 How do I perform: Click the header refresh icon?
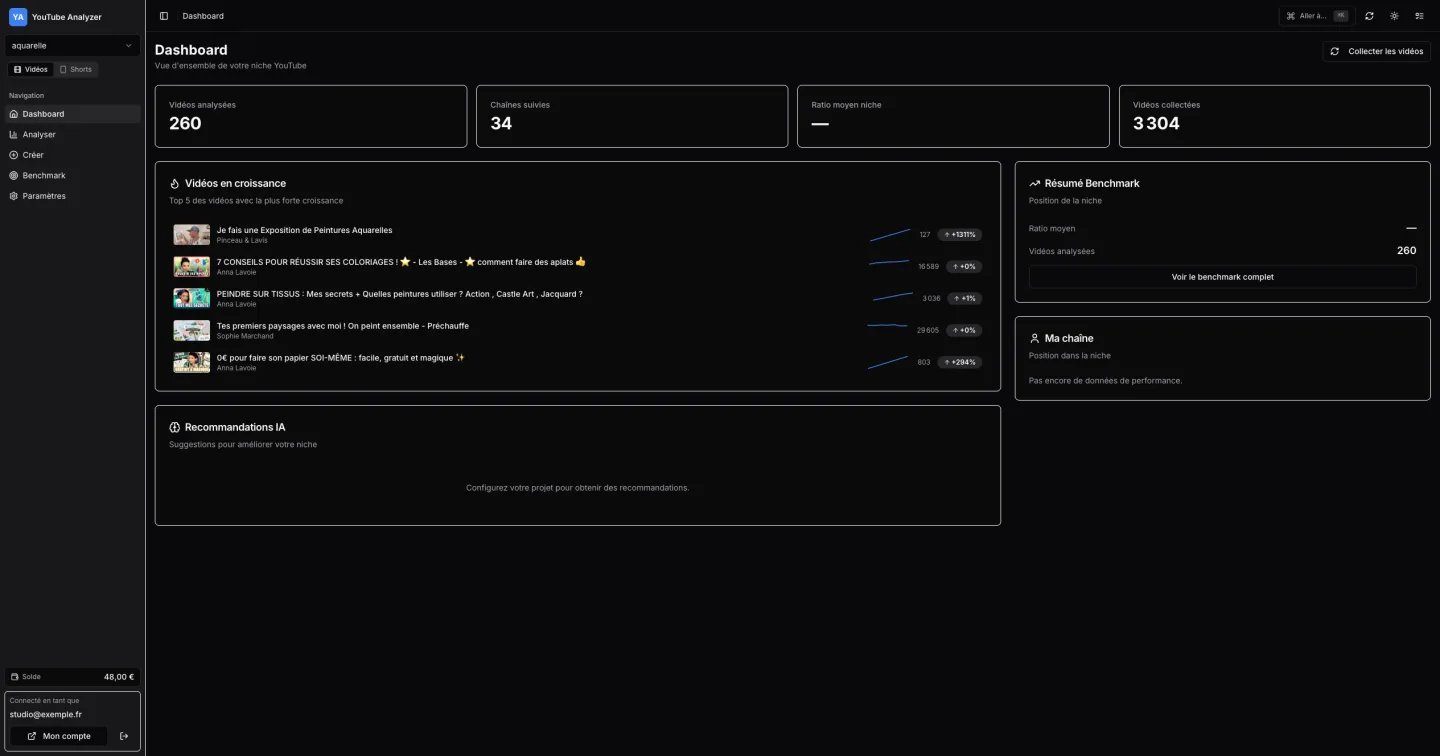1369,16
